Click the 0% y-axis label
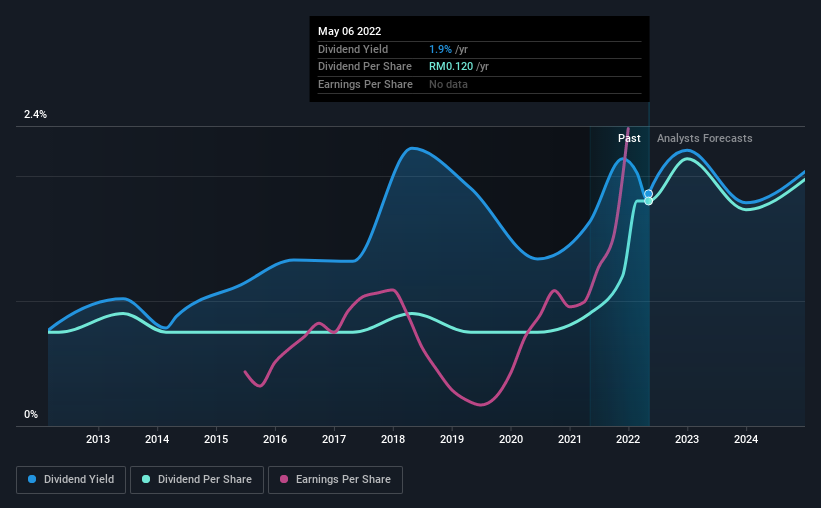The image size is (821, 508). click(x=31, y=414)
